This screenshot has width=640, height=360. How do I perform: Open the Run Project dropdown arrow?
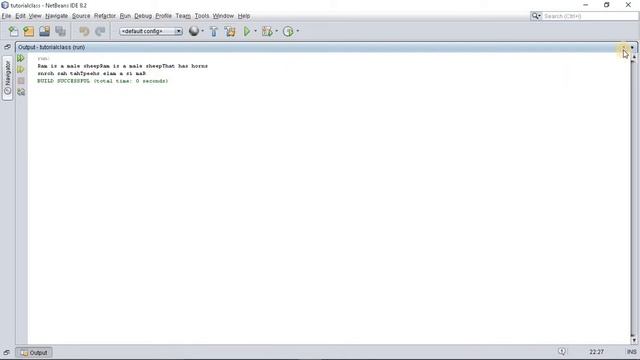(x=256, y=31)
